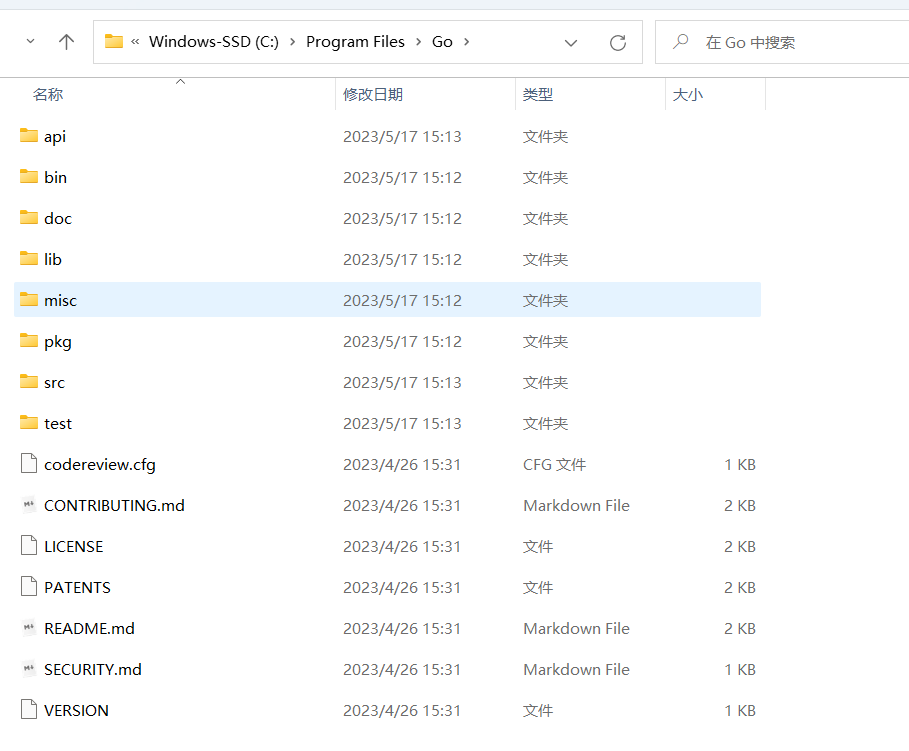Viewport: 909px width, 751px height.
Task: Click README.md markdown icon
Action: tap(29, 627)
